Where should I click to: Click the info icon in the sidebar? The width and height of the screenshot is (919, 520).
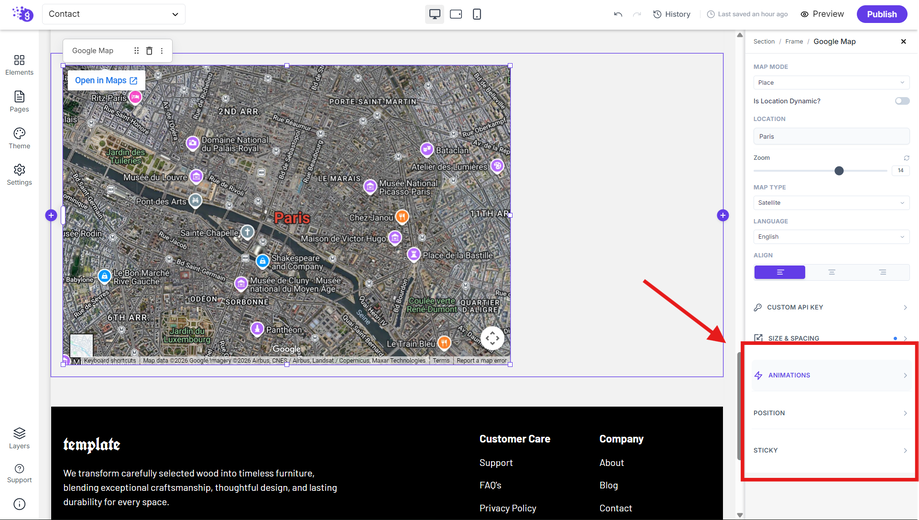19,504
